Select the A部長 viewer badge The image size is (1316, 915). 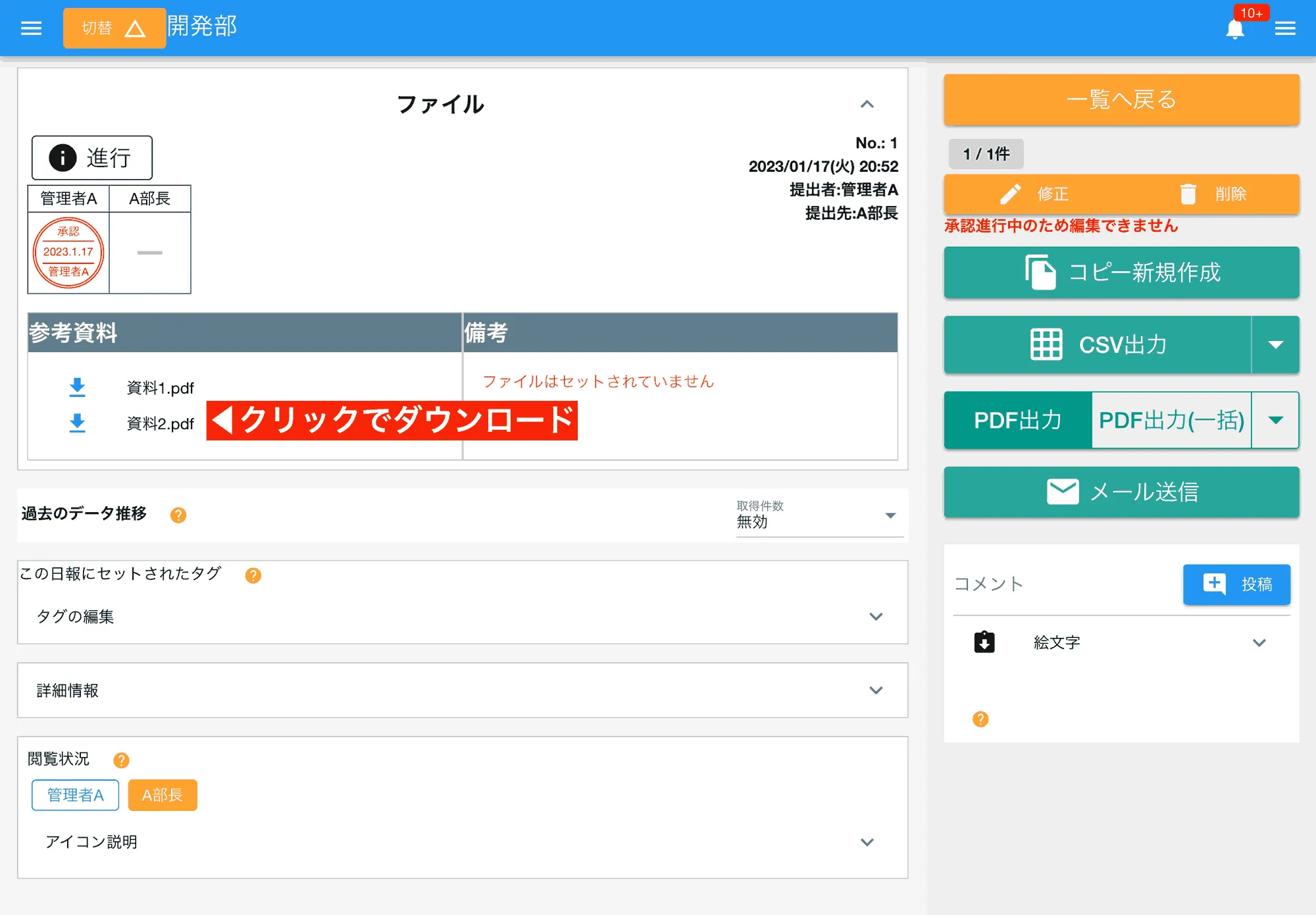coord(162,795)
